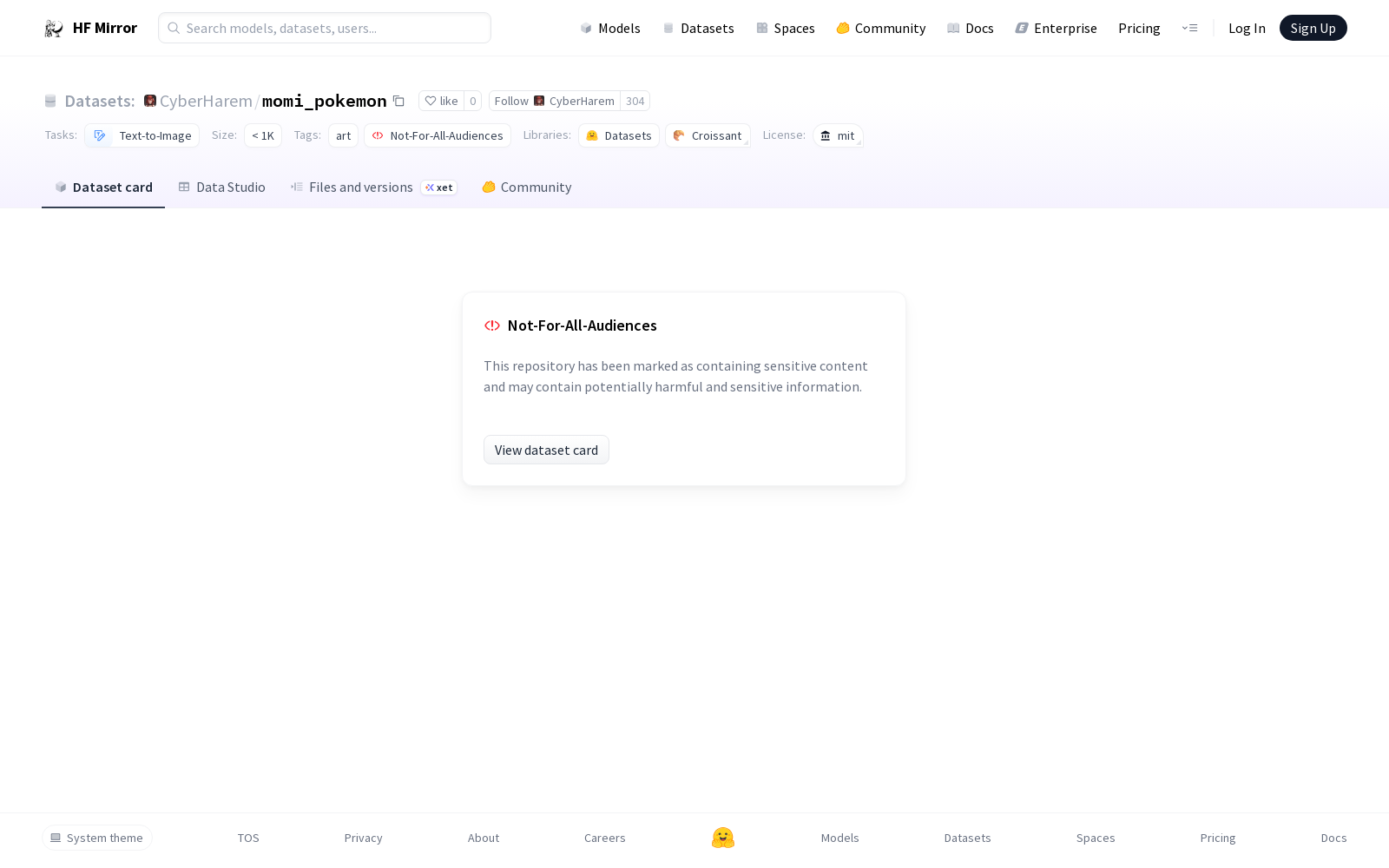Click the Datasets library tag

[x=619, y=135]
